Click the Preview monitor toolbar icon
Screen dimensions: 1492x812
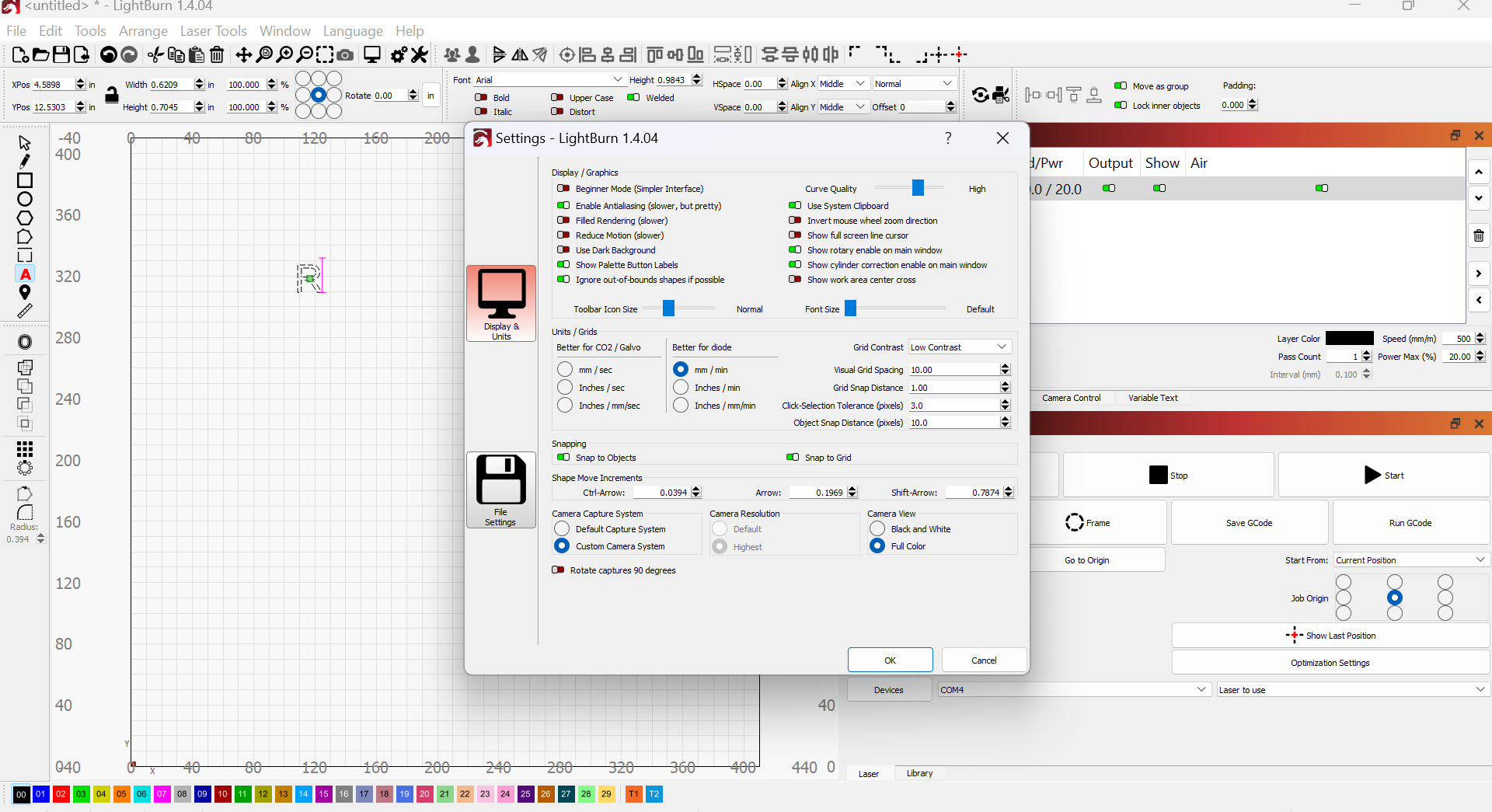[x=372, y=54]
